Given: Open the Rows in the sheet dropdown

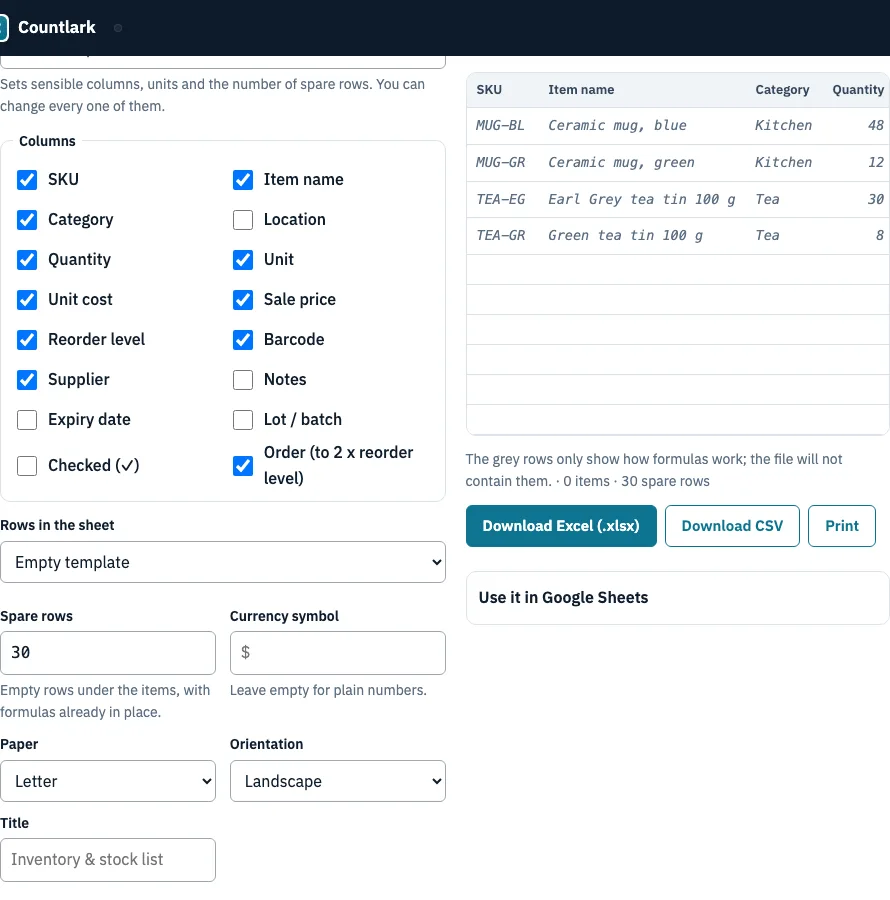Looking at the screenshot, I should (x=223, y=562).
